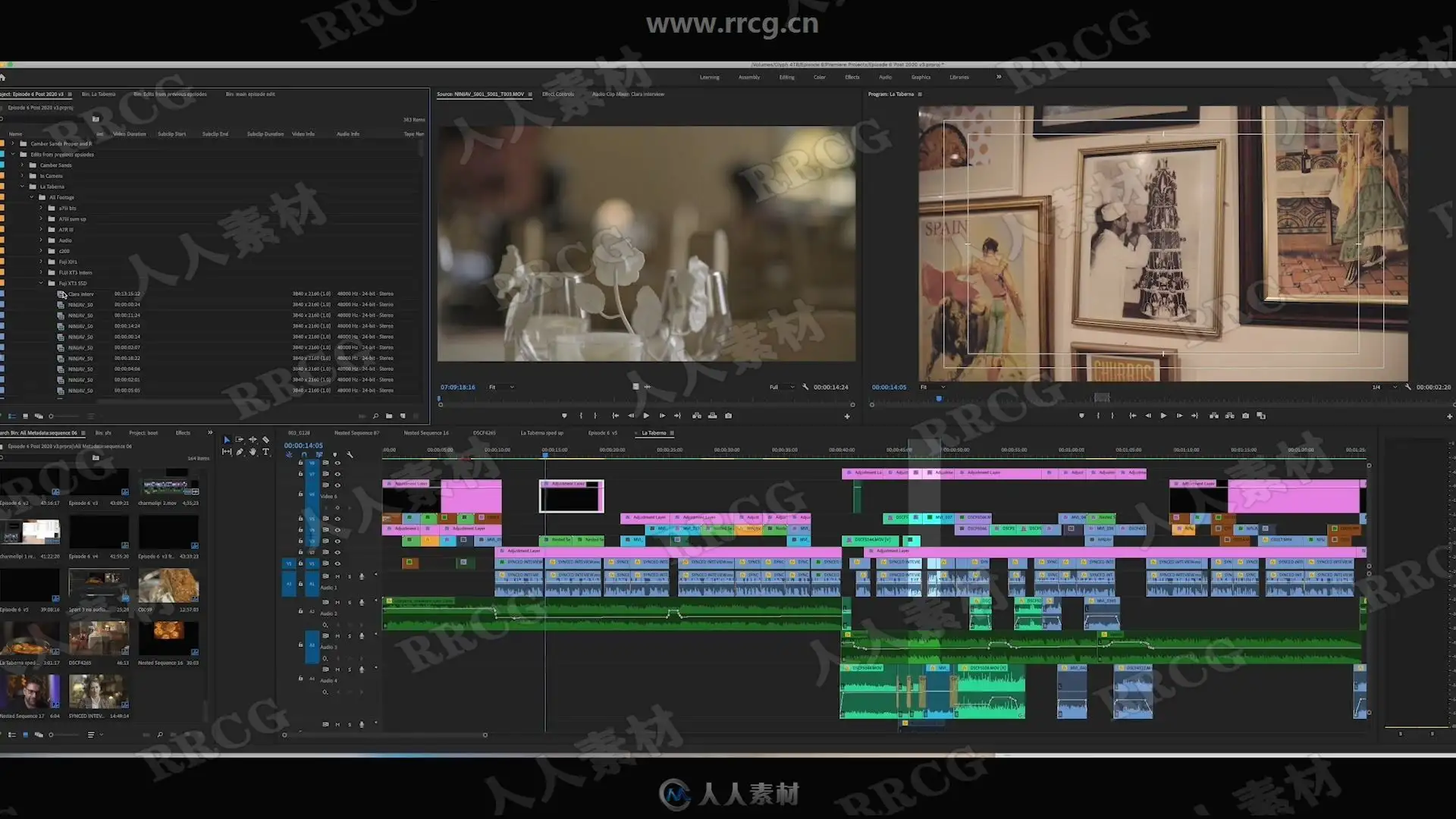Toggle V1 track output eye icon
Viewport: 1456px width, 819px height.
(337, 563)
